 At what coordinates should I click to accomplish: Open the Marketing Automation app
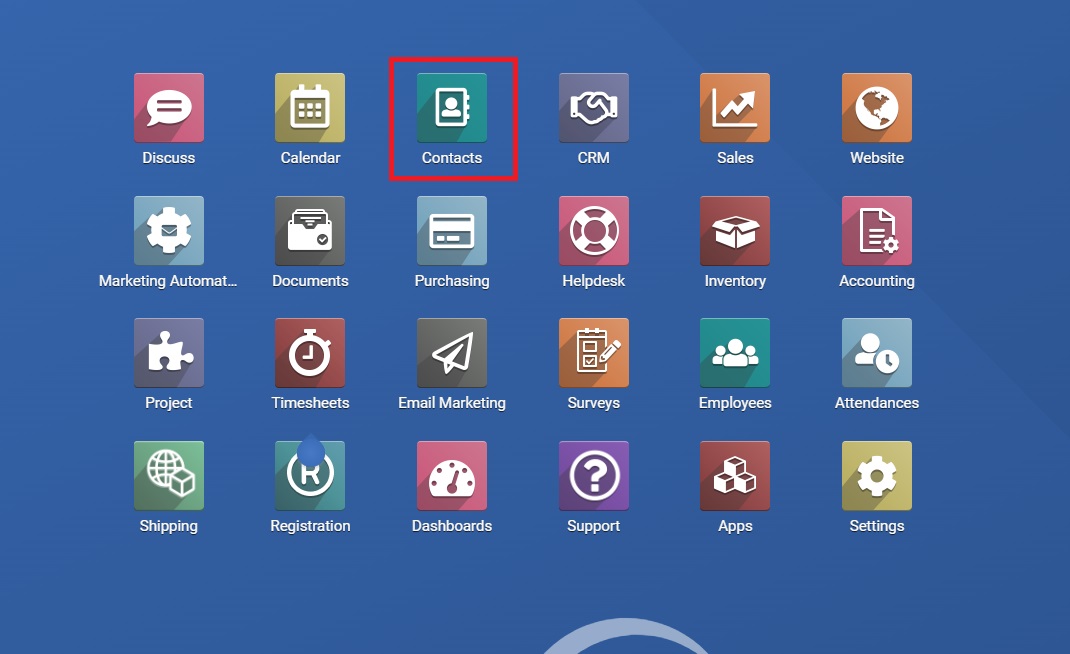point(169,231)
